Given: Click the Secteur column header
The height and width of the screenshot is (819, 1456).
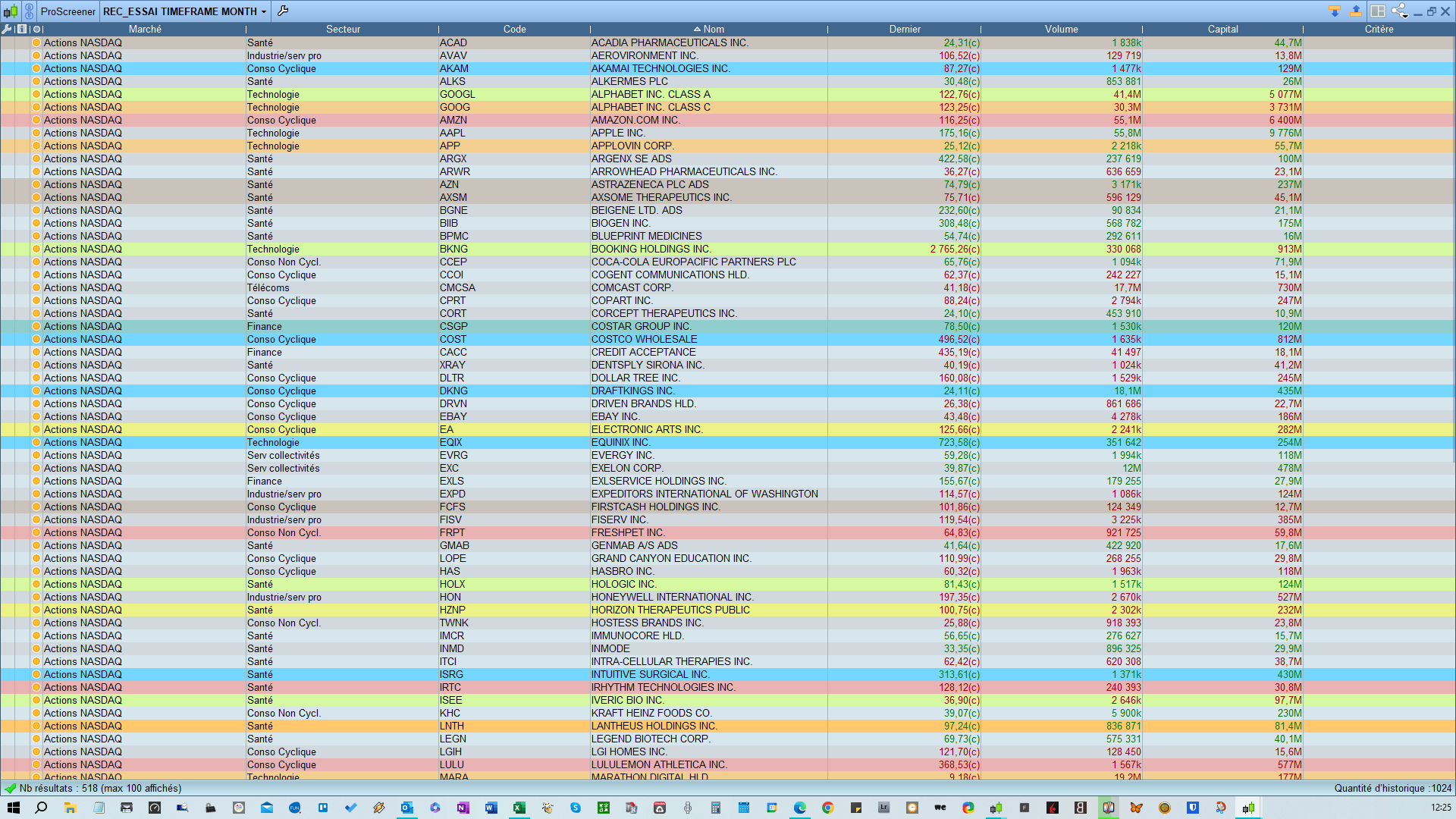Looking at the screenshot, I should pyautogui.click(x=343, y=29).
